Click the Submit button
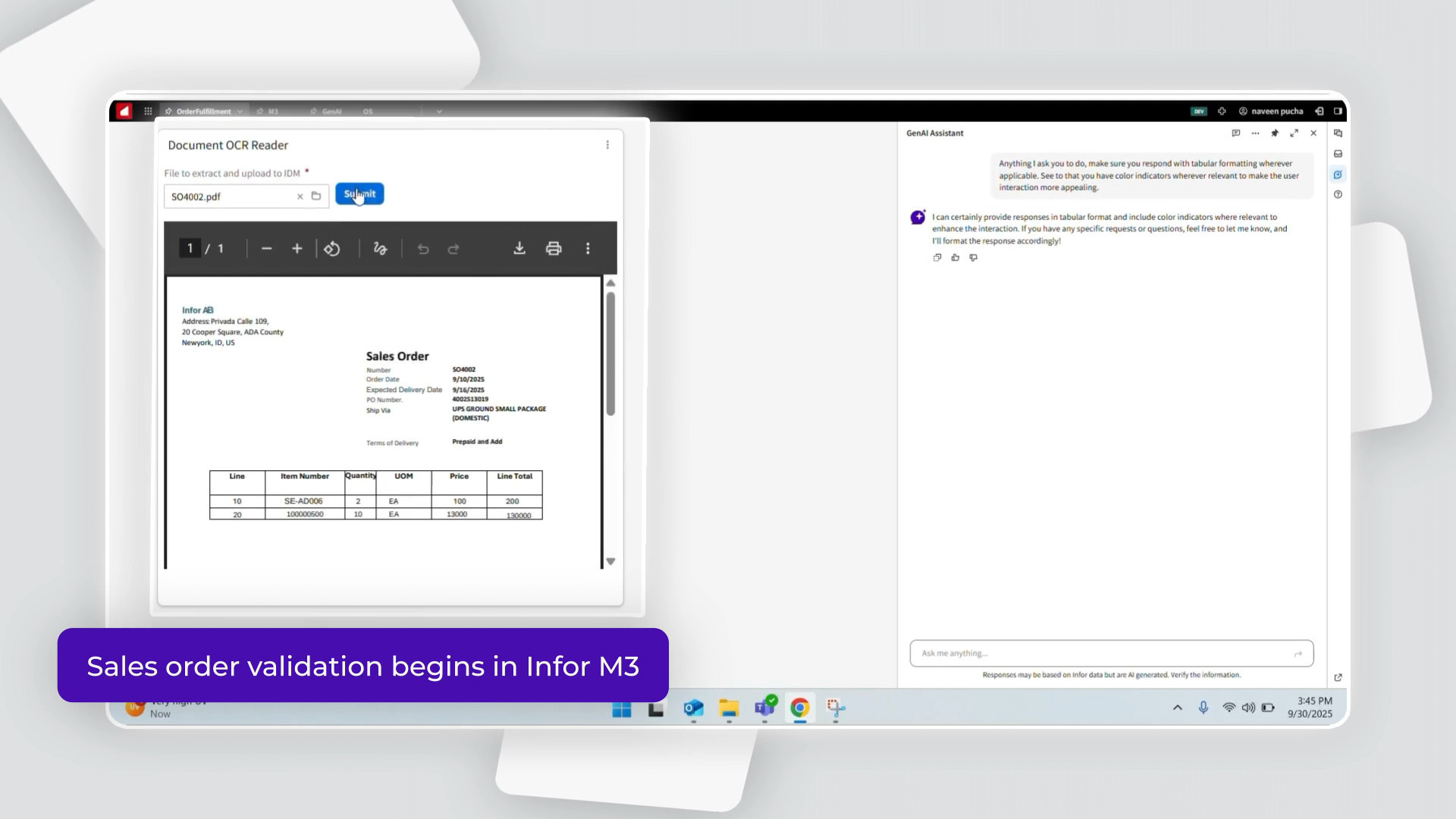Viewport: 1456px width, 819px height. 359,194
